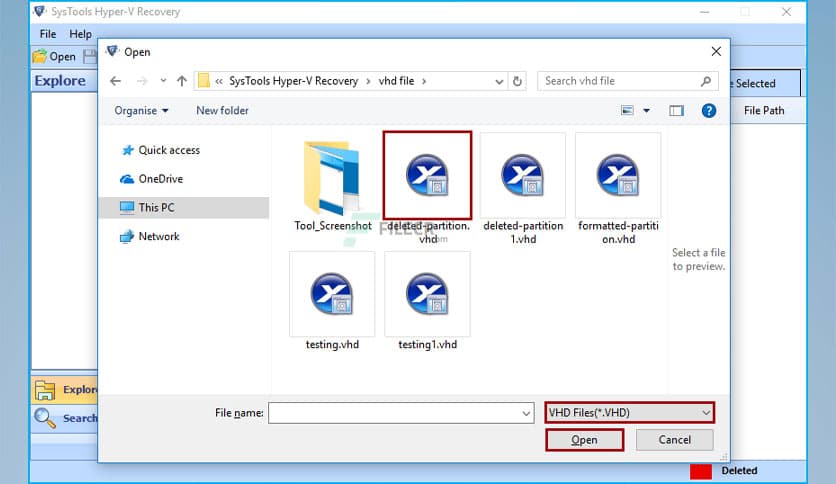Viewport: 836px width, 484px height.
Task: Click the Back arrow in Open dialog
Action: [115, 81]
